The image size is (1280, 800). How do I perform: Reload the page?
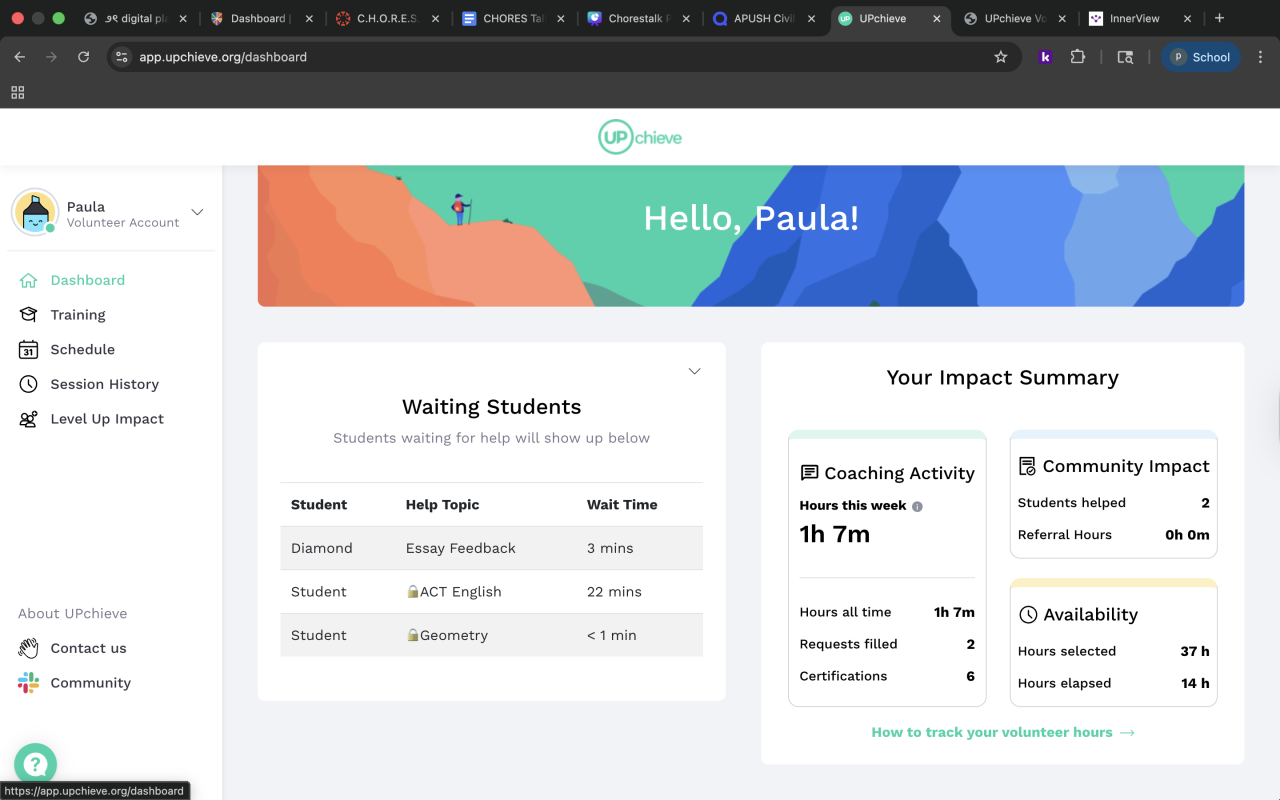[84, 57]
